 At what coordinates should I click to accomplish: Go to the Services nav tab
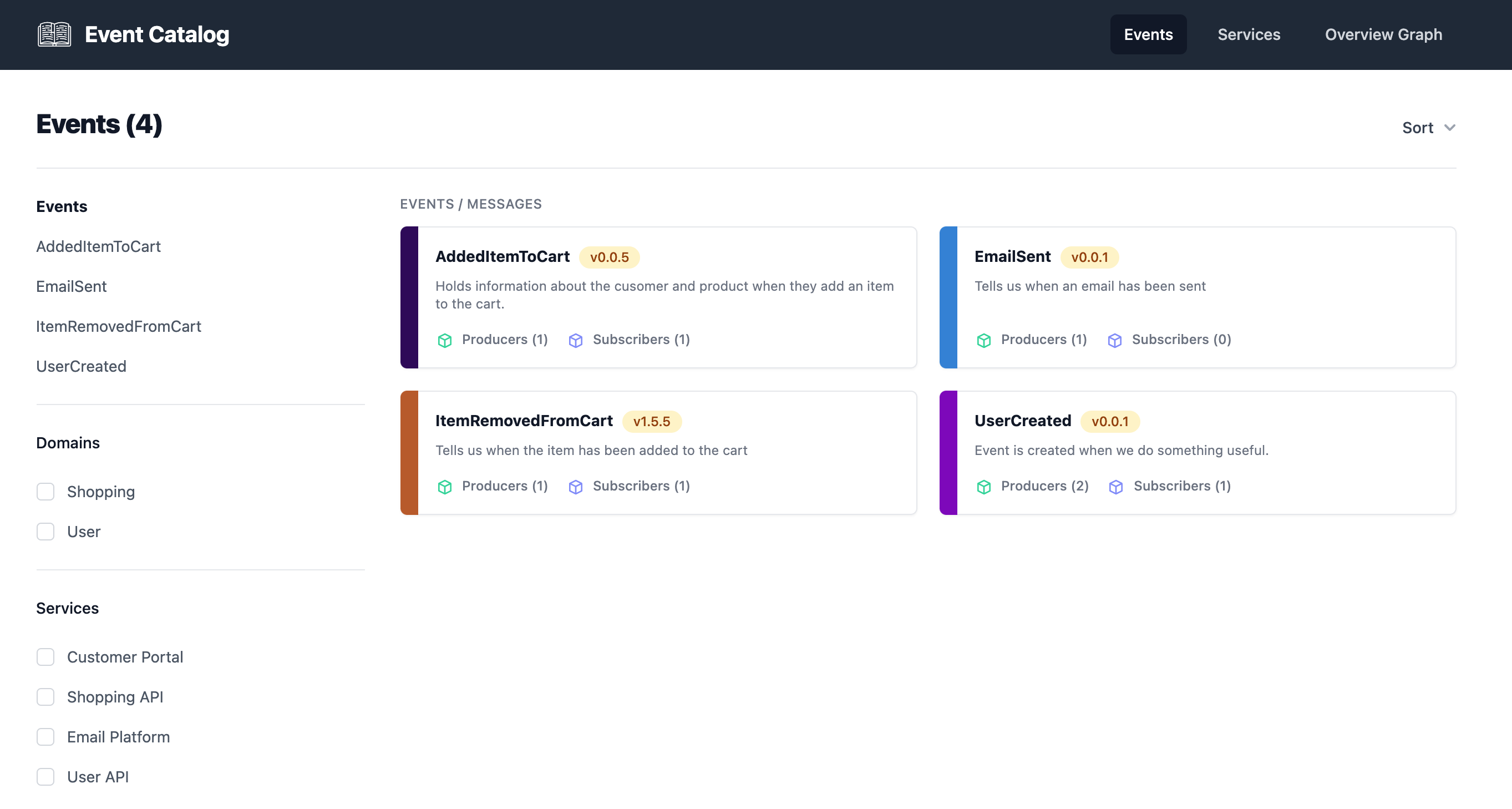[x=1249, y=34]
